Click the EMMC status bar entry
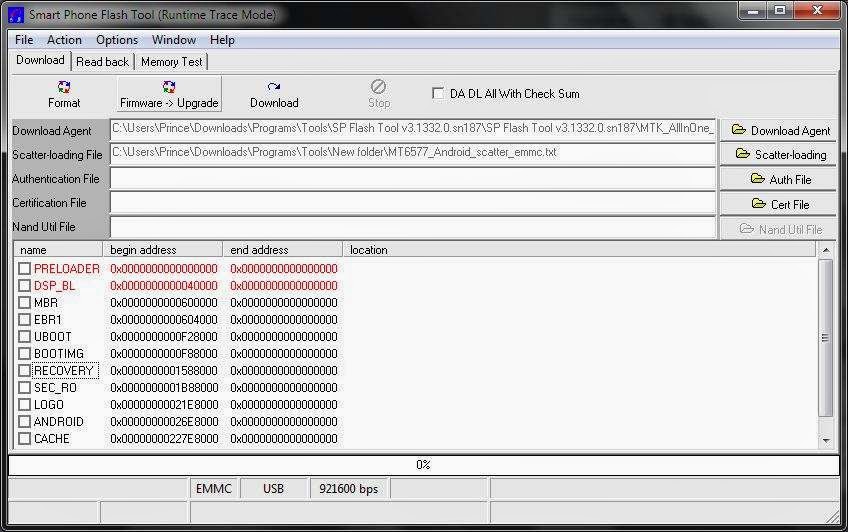The image size is (848, 532). tap(214, 489)
